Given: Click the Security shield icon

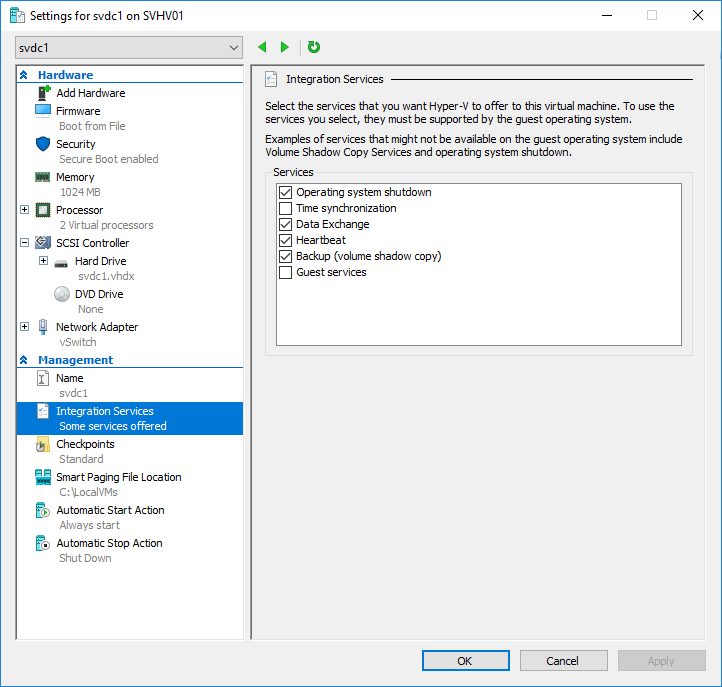Looking at the screenshot, I should tap(43, 144).
